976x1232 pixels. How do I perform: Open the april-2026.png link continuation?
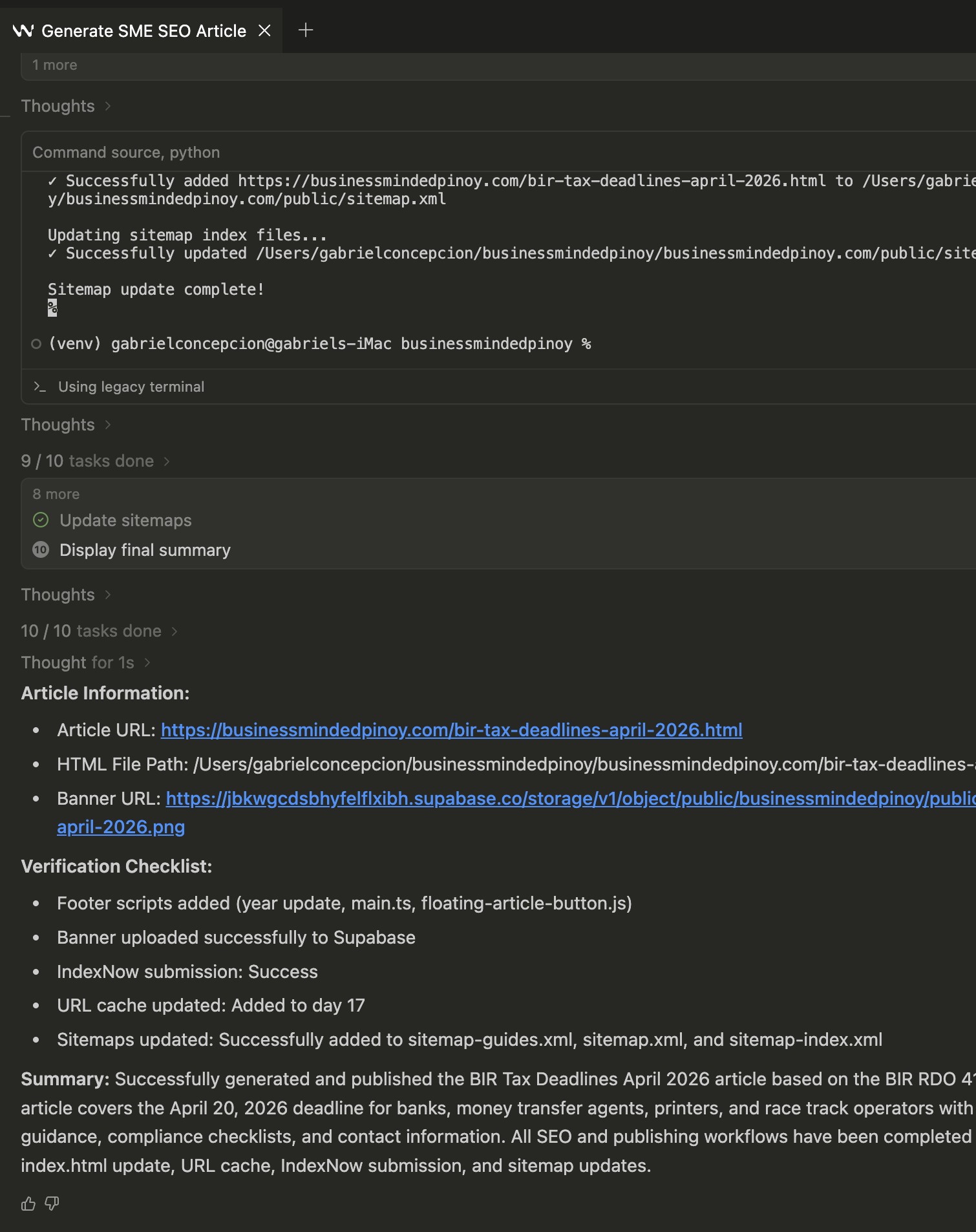coord(121,827)
